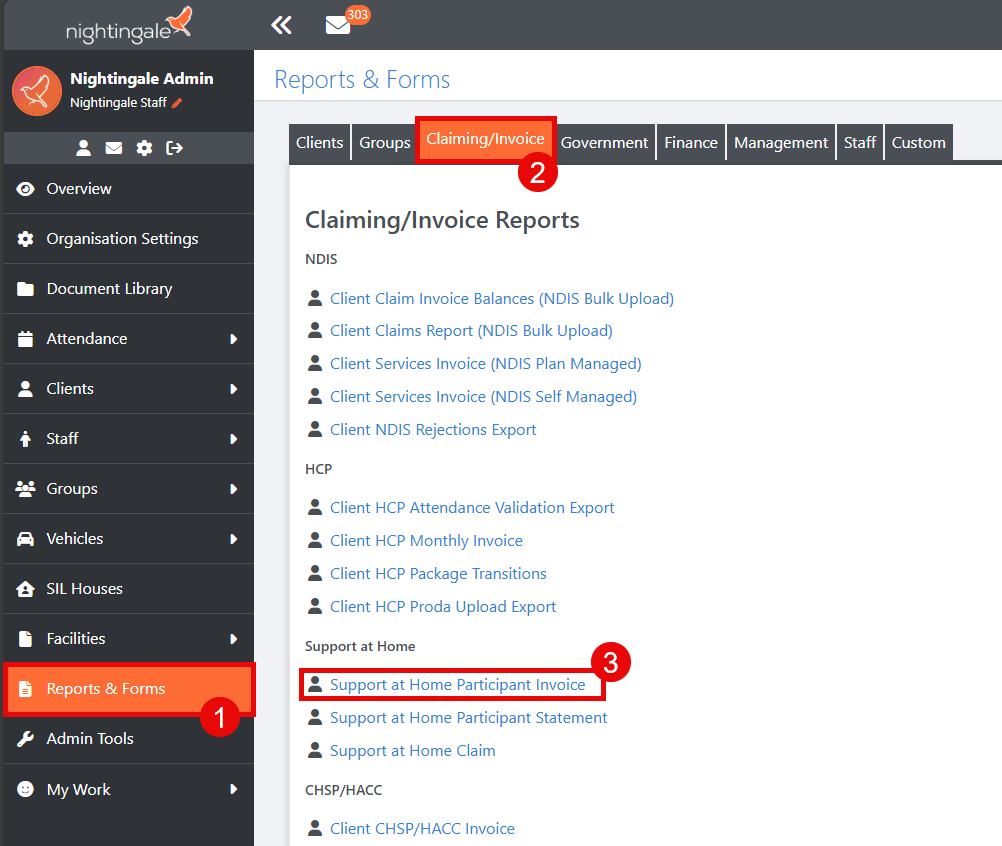This screenshot has width=1002, height=846.
Task: Click the SIL Houses home icon
Action: click(x=25, y=588)
